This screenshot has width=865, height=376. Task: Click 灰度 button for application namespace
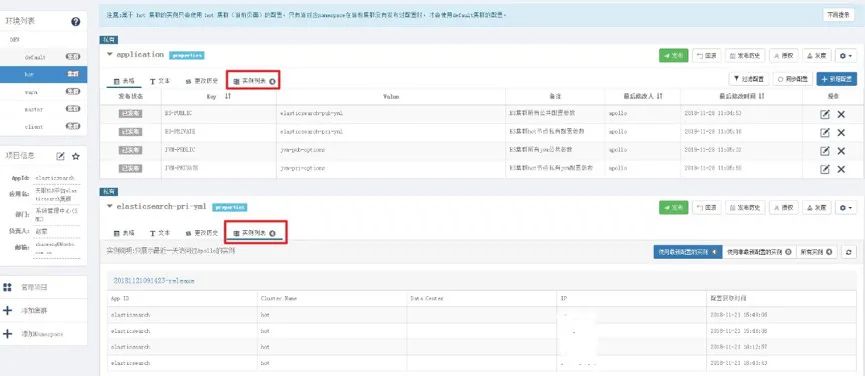(x=816, y=56)
